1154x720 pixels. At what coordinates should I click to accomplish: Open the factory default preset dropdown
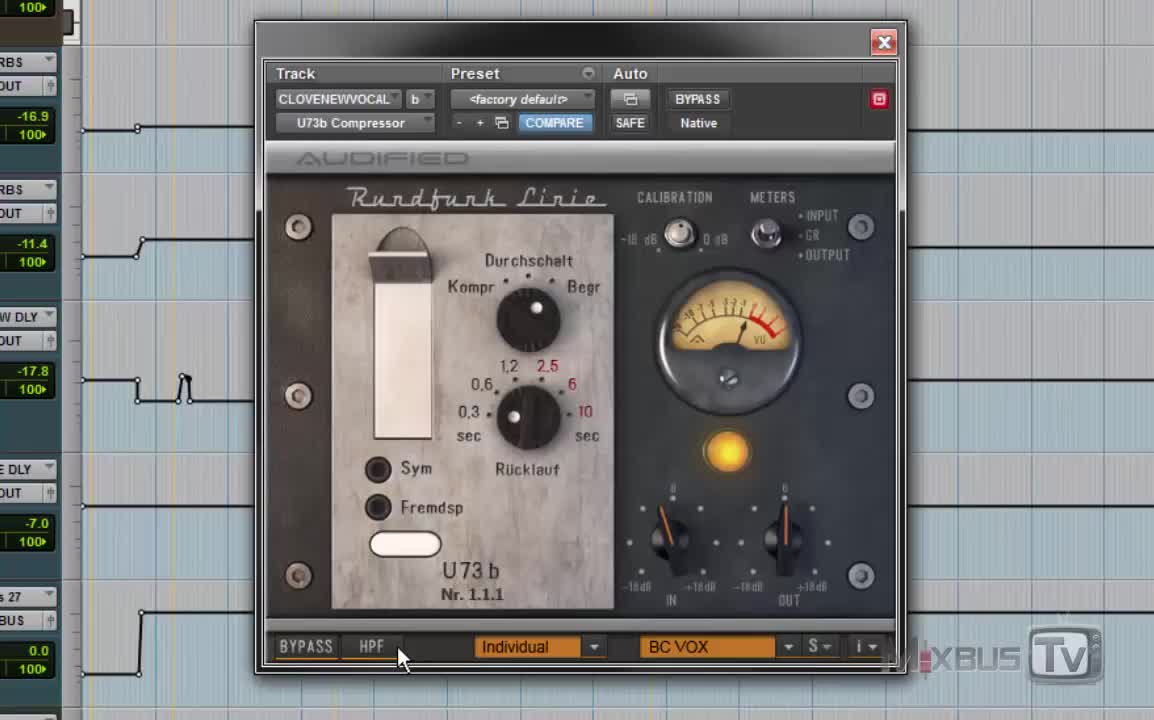coord(522,99)
